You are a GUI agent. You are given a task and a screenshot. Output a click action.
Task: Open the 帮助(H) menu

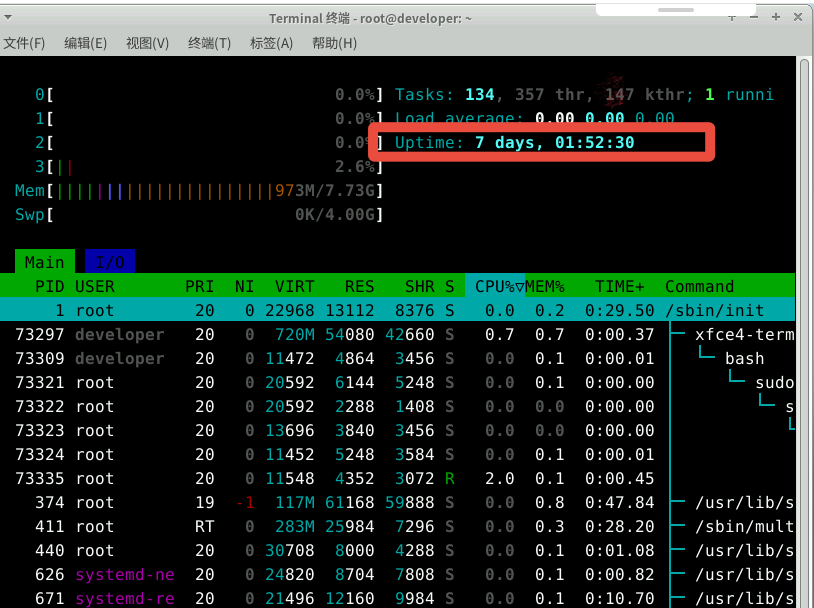(334, 43)
